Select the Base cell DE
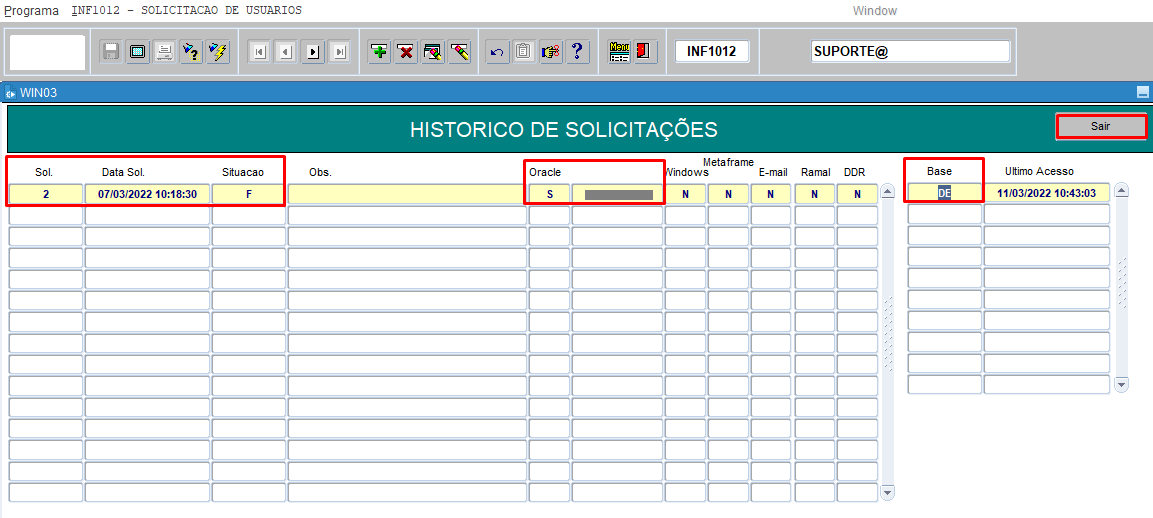The image size is (1153, 518). click(945, 194)
